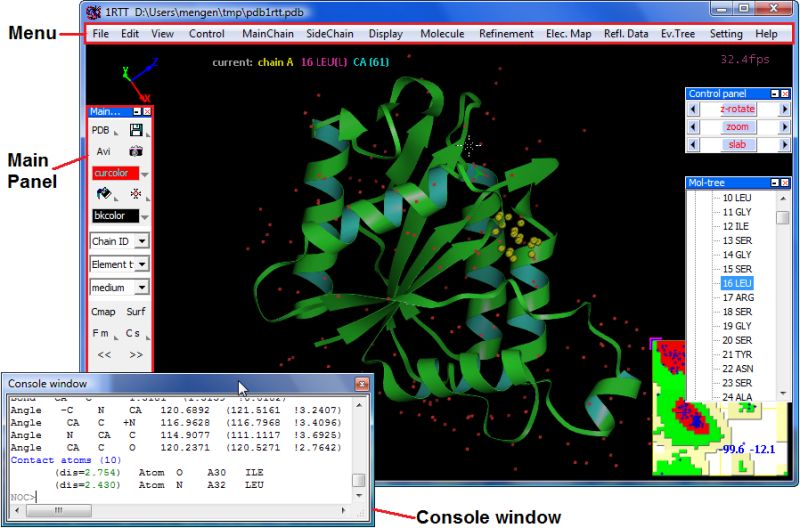Minimize the Mol-tree panel
Image resolution: width=800 pixels, height=528 pixels.
pos(774,183)
